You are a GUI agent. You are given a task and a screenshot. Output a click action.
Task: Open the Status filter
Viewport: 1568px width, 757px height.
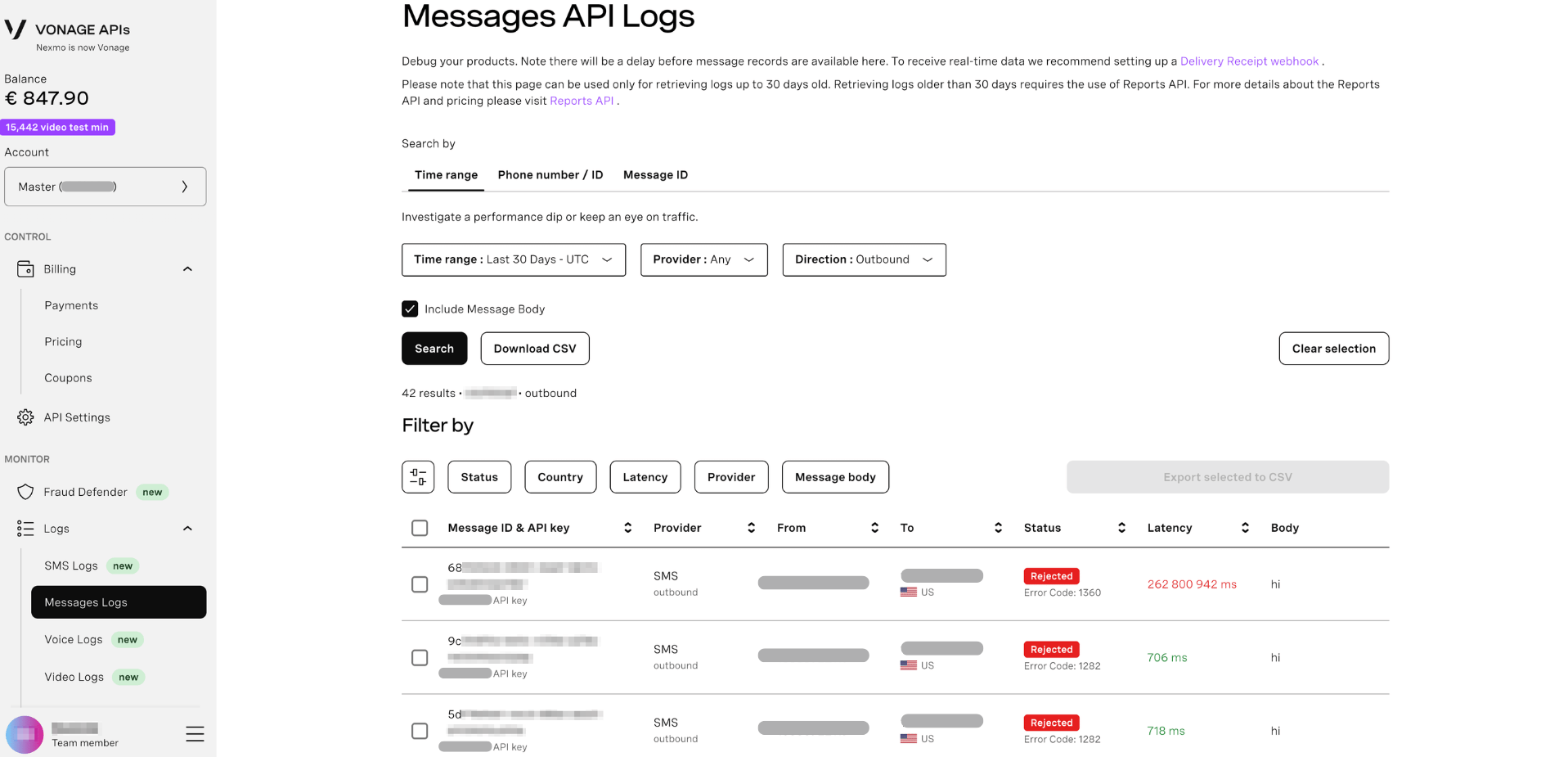point(479,477)
